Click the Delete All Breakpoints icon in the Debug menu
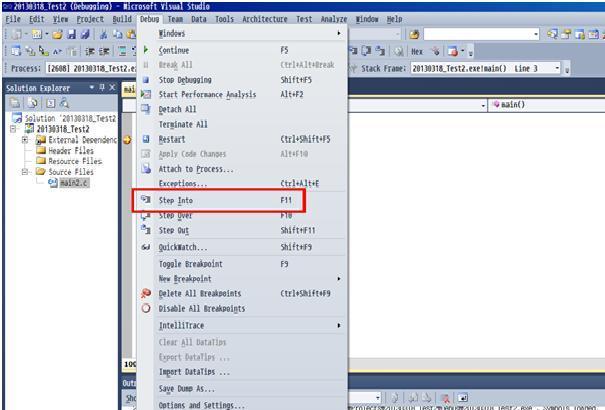 146,294
